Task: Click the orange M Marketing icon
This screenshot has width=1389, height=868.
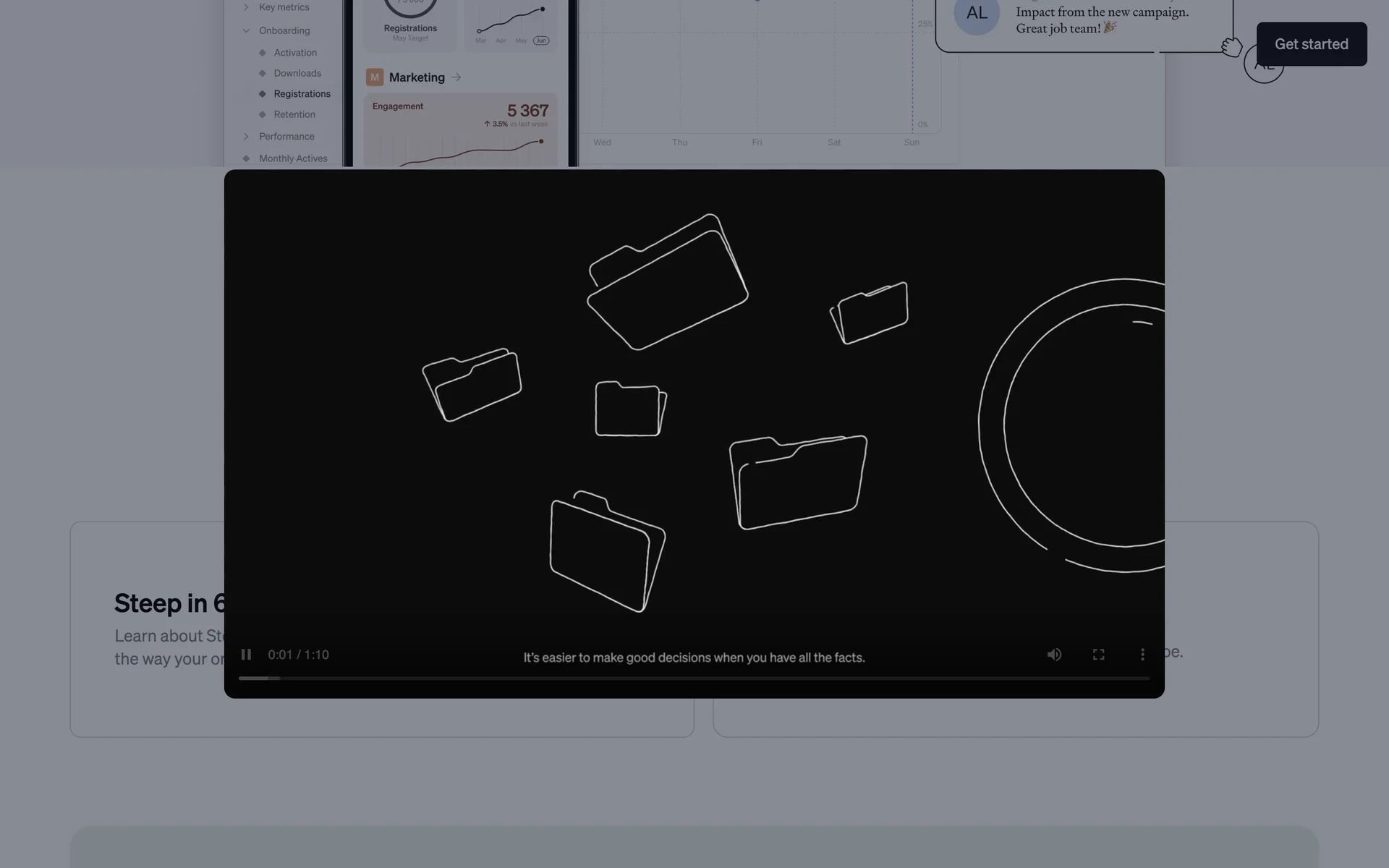Action: 375,77
